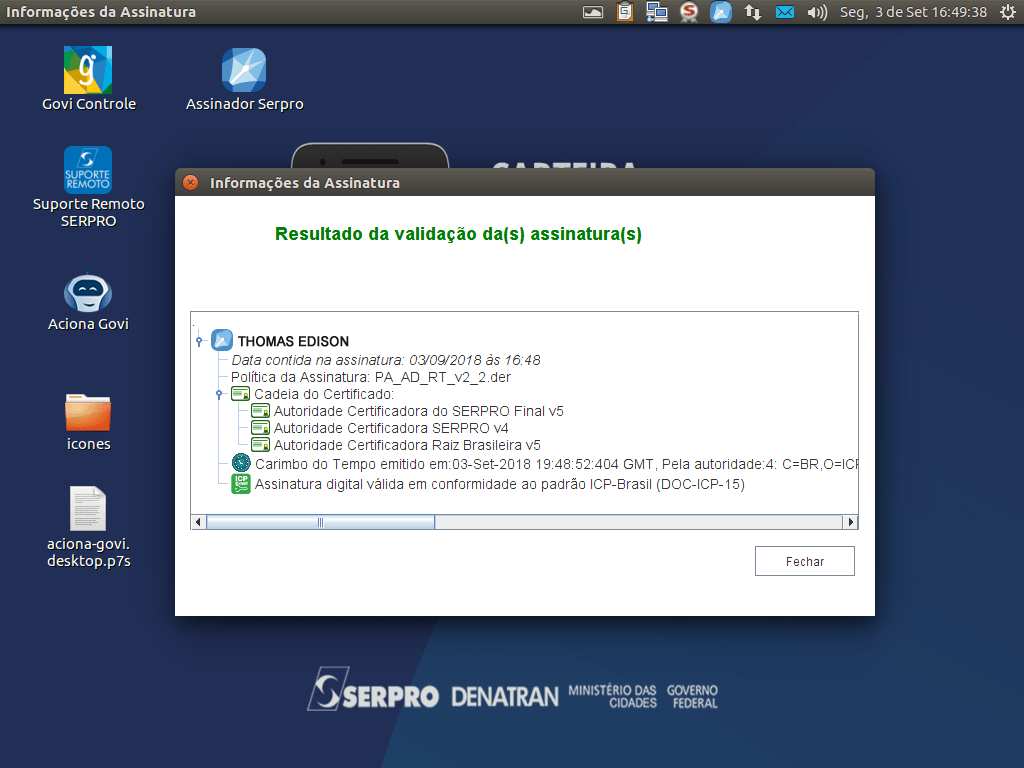Click the Assinador Serpro tray icon

point(721,12)
